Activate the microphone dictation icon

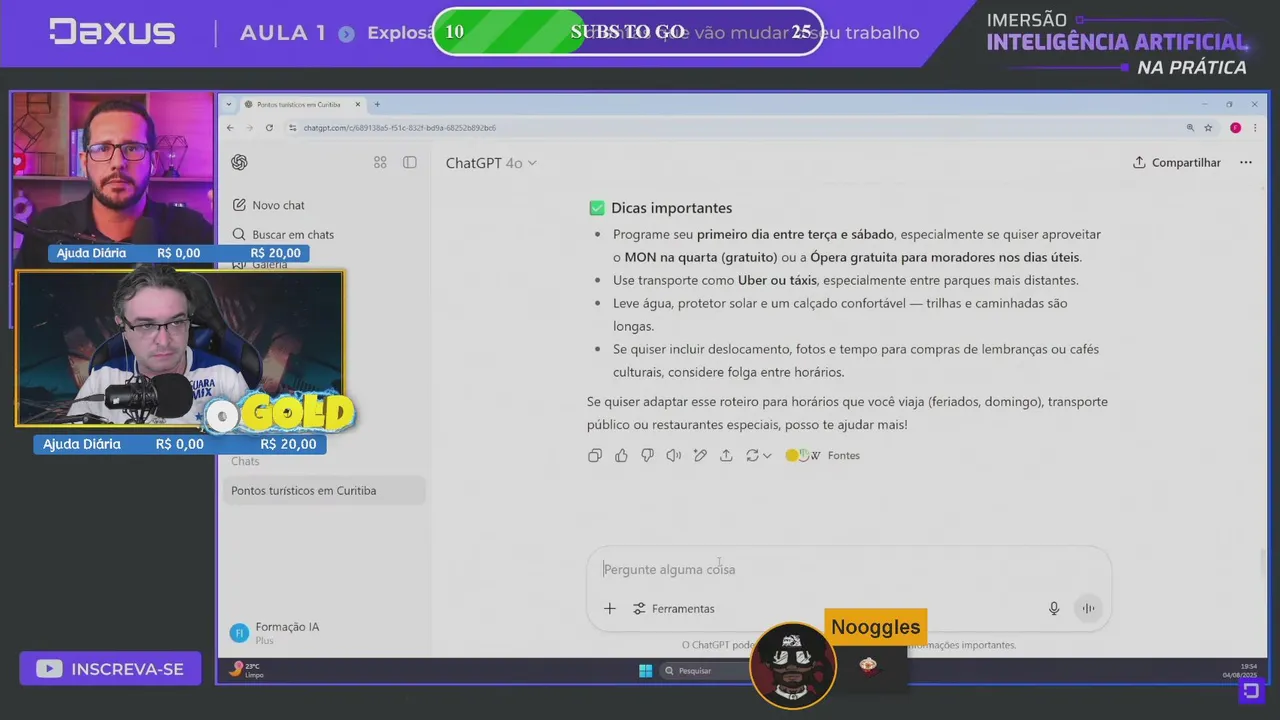pos(1054,608)
